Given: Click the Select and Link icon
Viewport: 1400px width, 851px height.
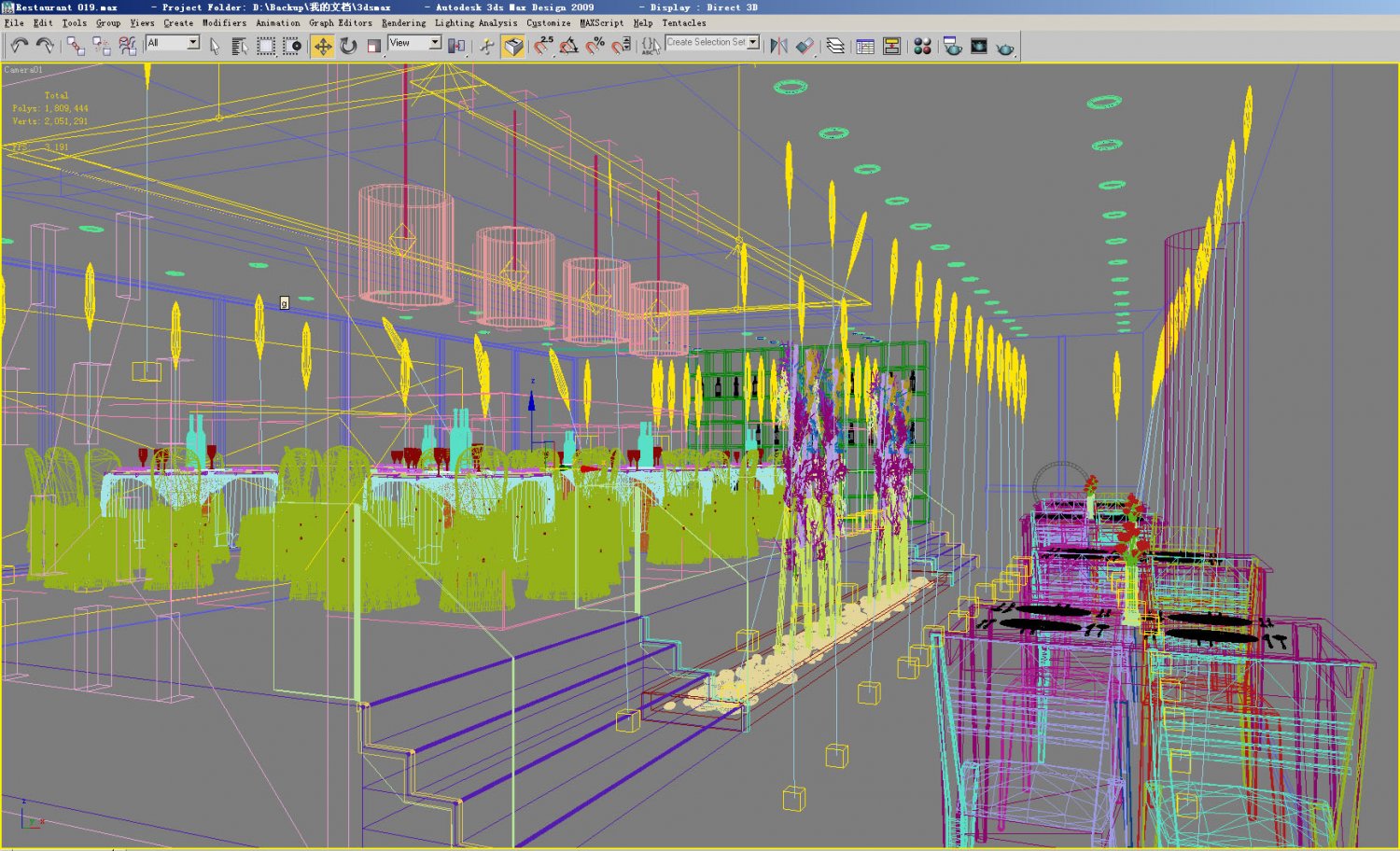Looking at the screenshot, I should 76,46.
